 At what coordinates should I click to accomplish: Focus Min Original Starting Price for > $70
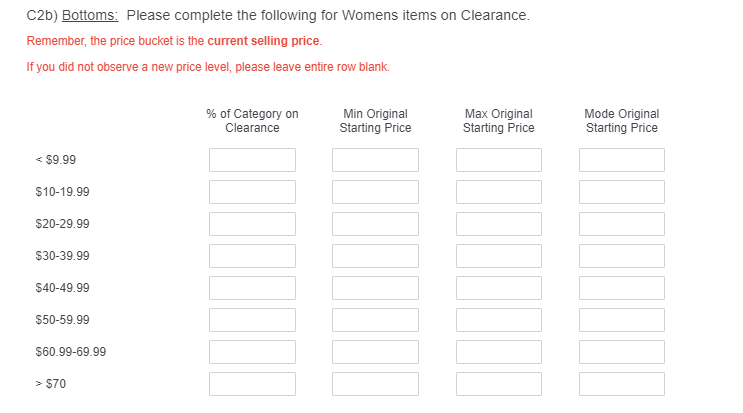tap(375, 384)
